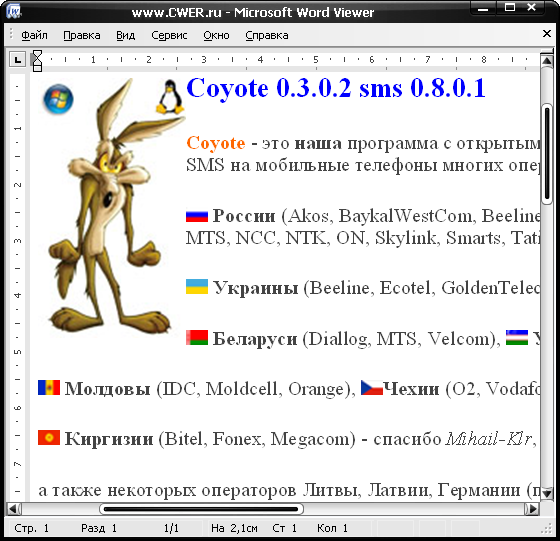Click the Word Viewer title bar icon

(14, 11)
